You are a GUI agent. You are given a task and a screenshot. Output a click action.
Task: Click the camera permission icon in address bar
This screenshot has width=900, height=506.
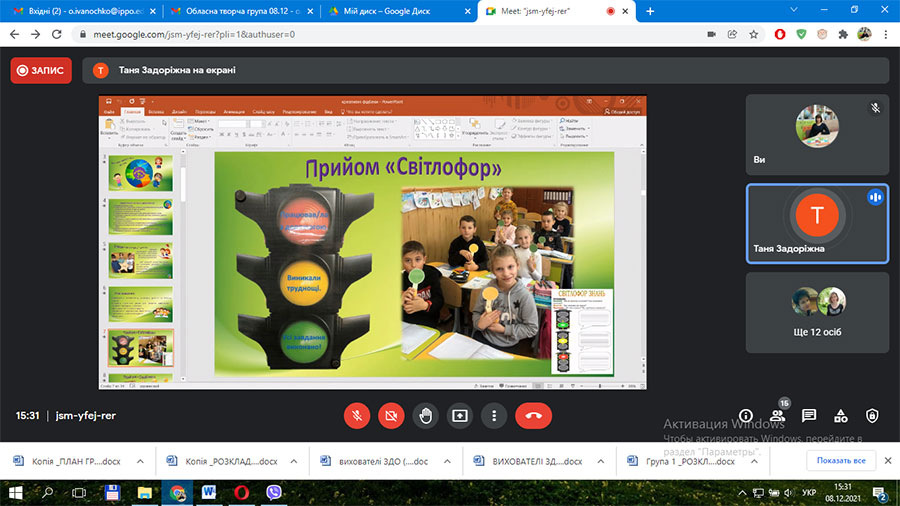pyautogui.click(x=711, y=34)
